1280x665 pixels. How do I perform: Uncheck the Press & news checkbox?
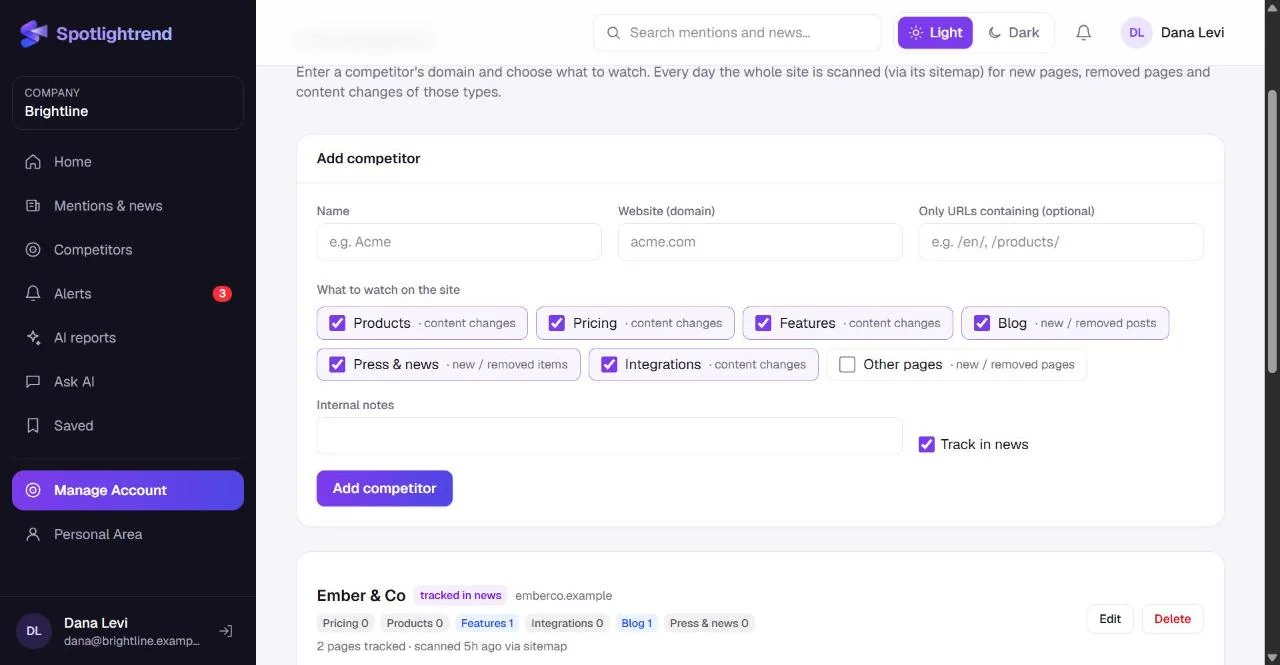[x=337, y=364]
